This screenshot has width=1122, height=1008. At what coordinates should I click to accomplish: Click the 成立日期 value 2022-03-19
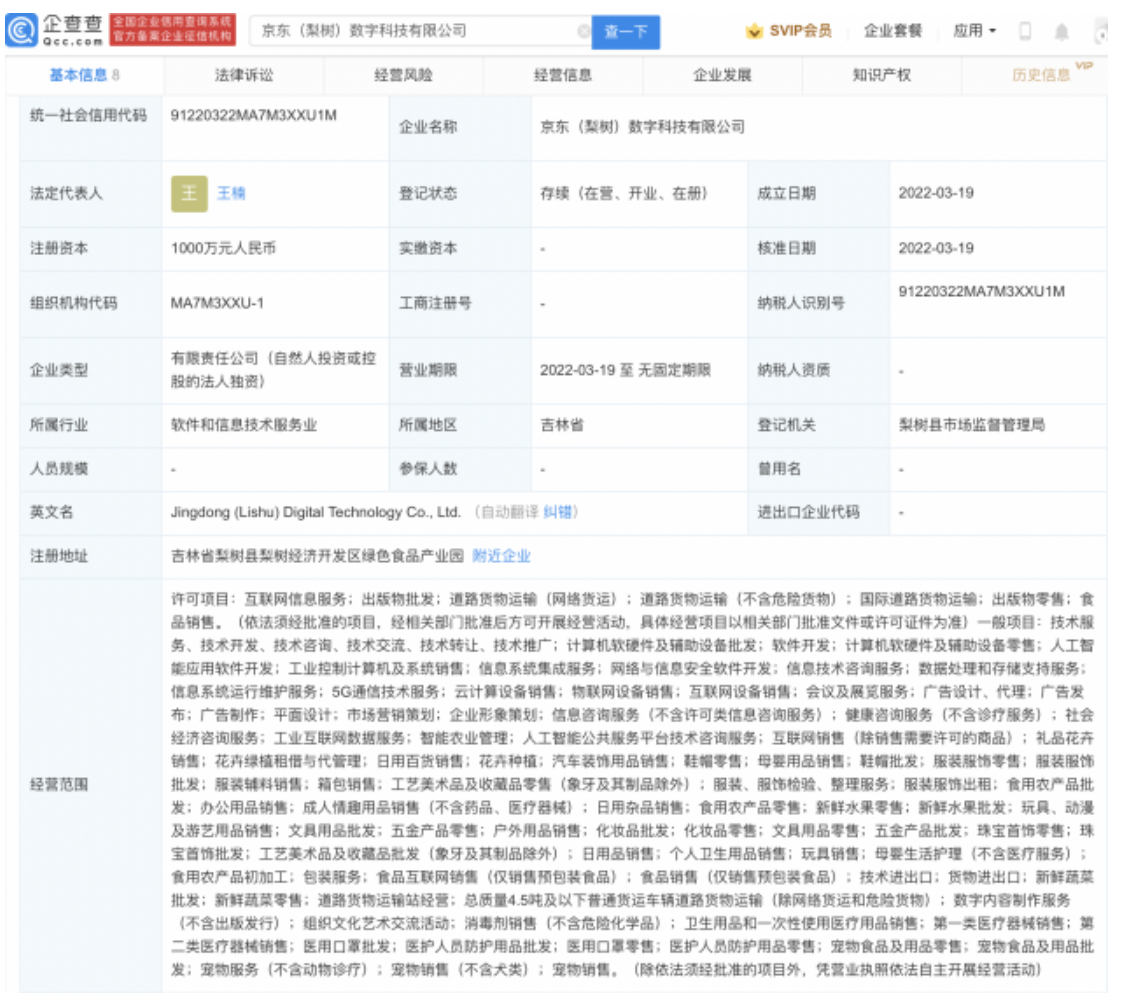click(x=936, y=193)
